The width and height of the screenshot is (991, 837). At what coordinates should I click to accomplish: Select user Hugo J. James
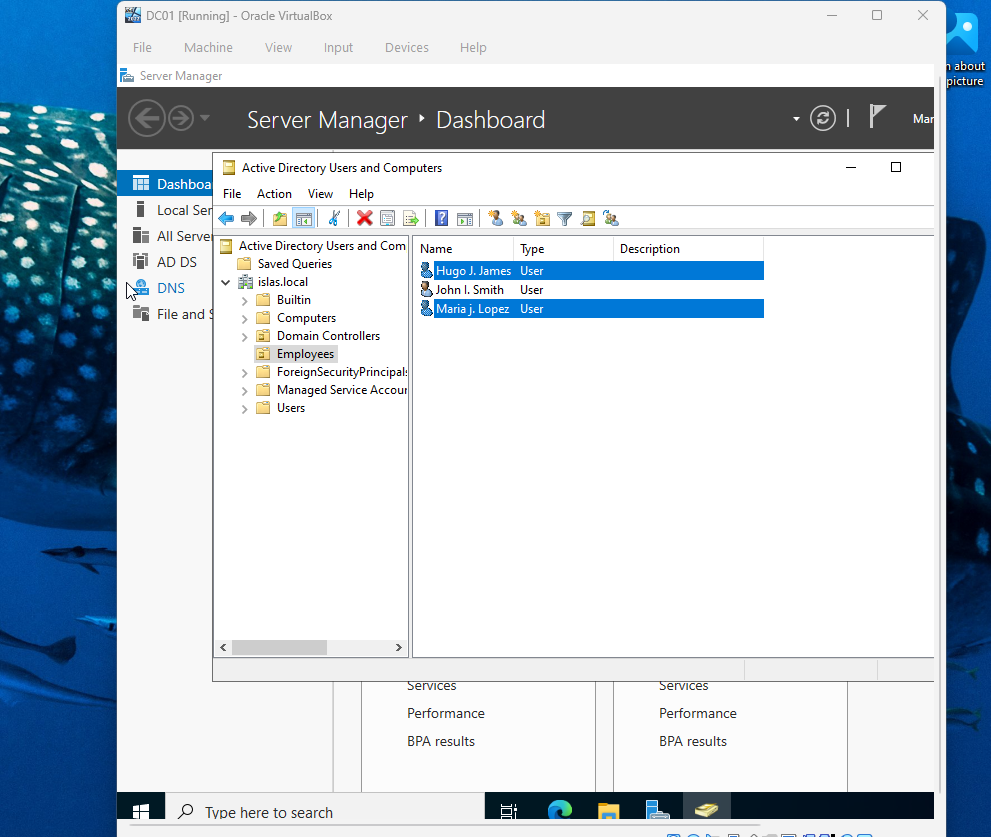[592, 271]
